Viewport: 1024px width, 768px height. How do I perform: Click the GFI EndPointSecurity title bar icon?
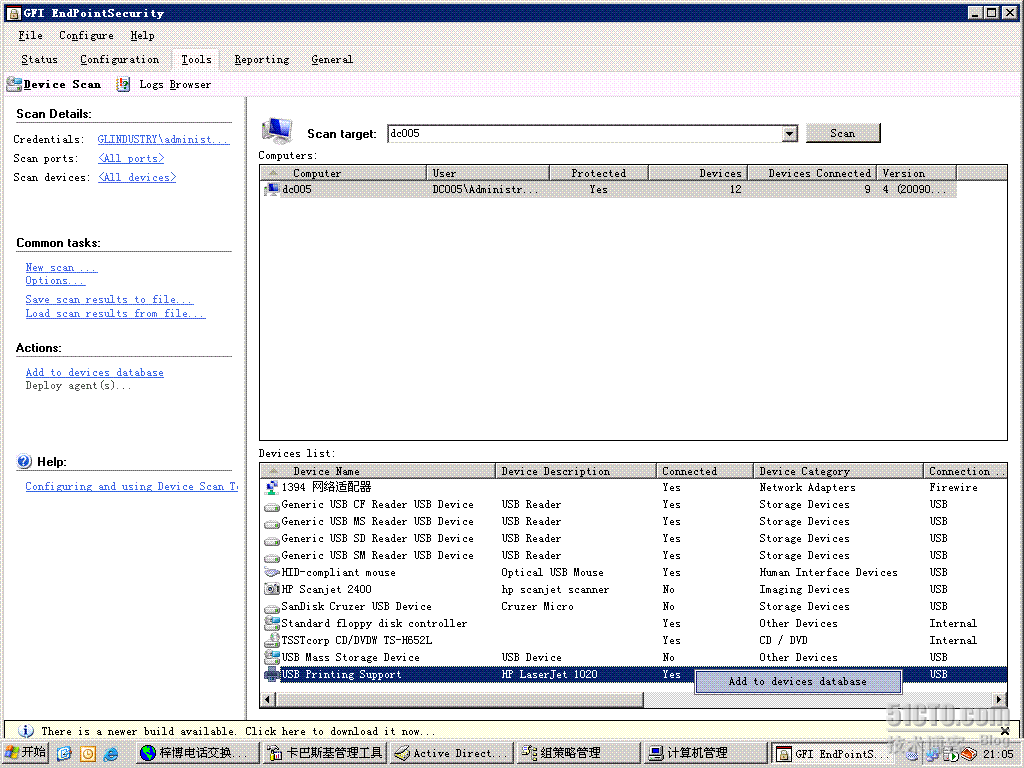[x=12, y=12]
